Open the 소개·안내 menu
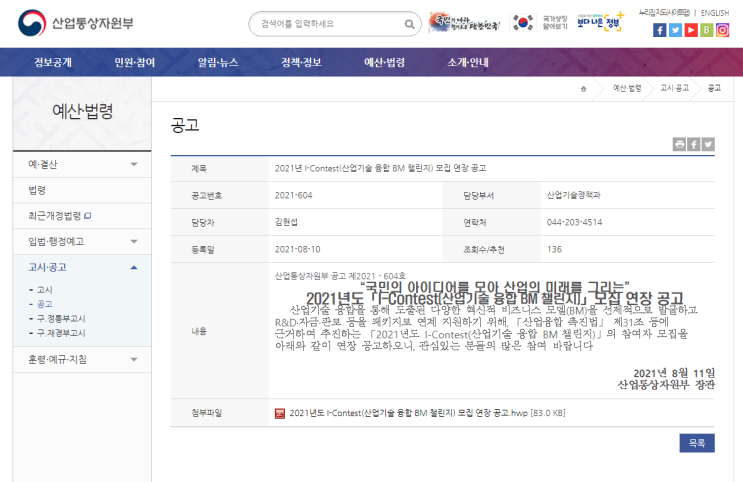Screen dimensions: 743x482 pyautogui.click(x=468, y=62)
